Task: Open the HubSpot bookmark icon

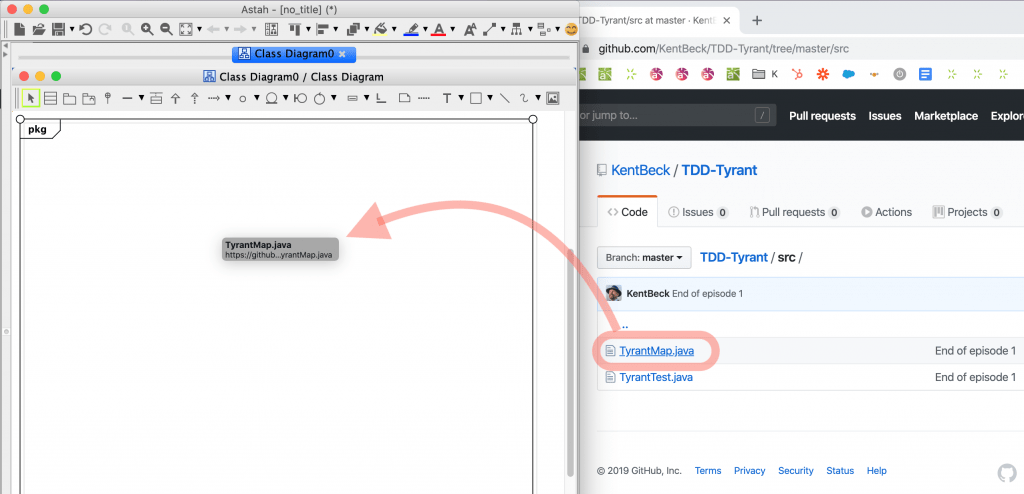Action: (x=797, y=74)
